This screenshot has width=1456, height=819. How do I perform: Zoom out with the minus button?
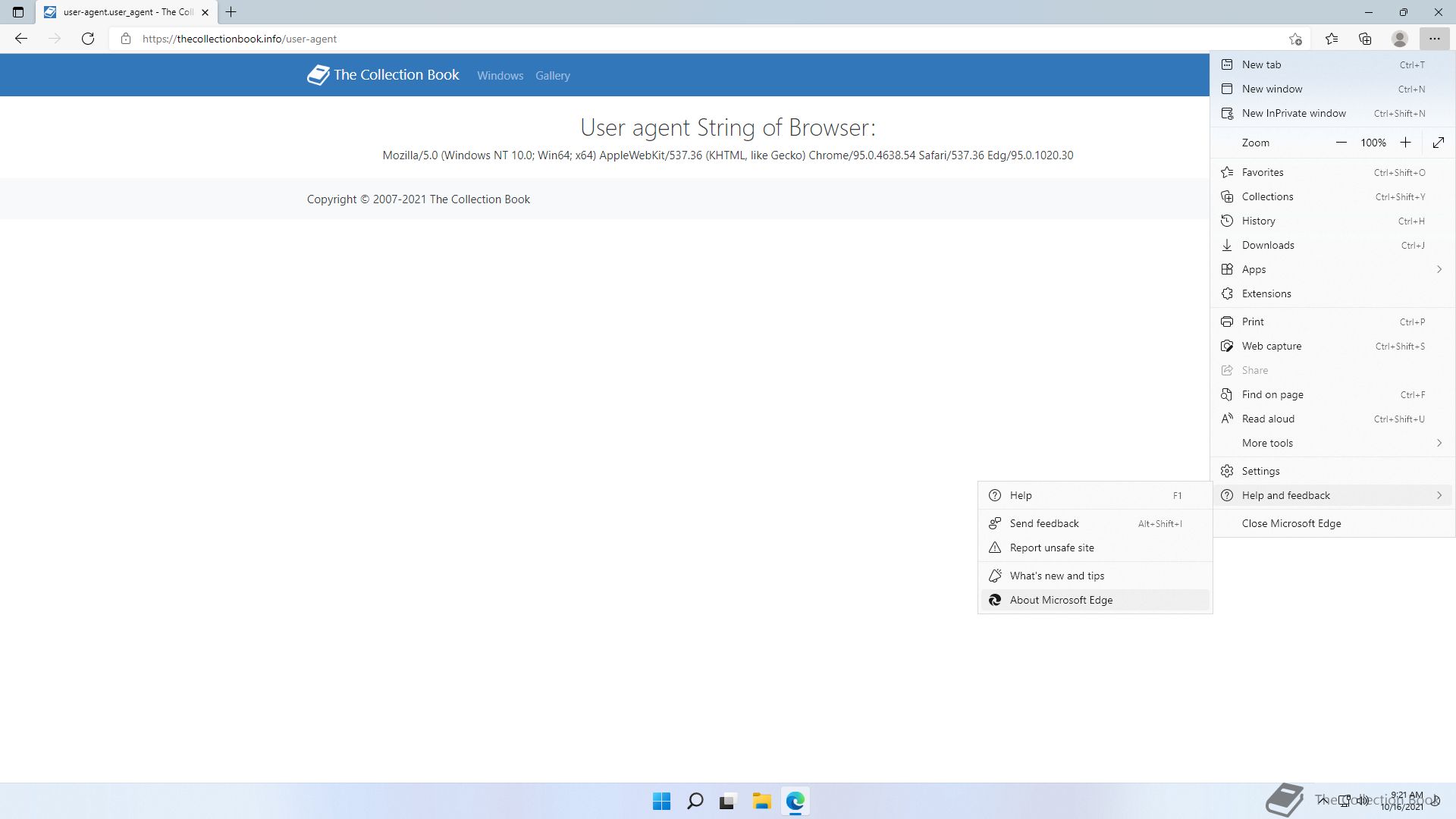[1341, 143]
